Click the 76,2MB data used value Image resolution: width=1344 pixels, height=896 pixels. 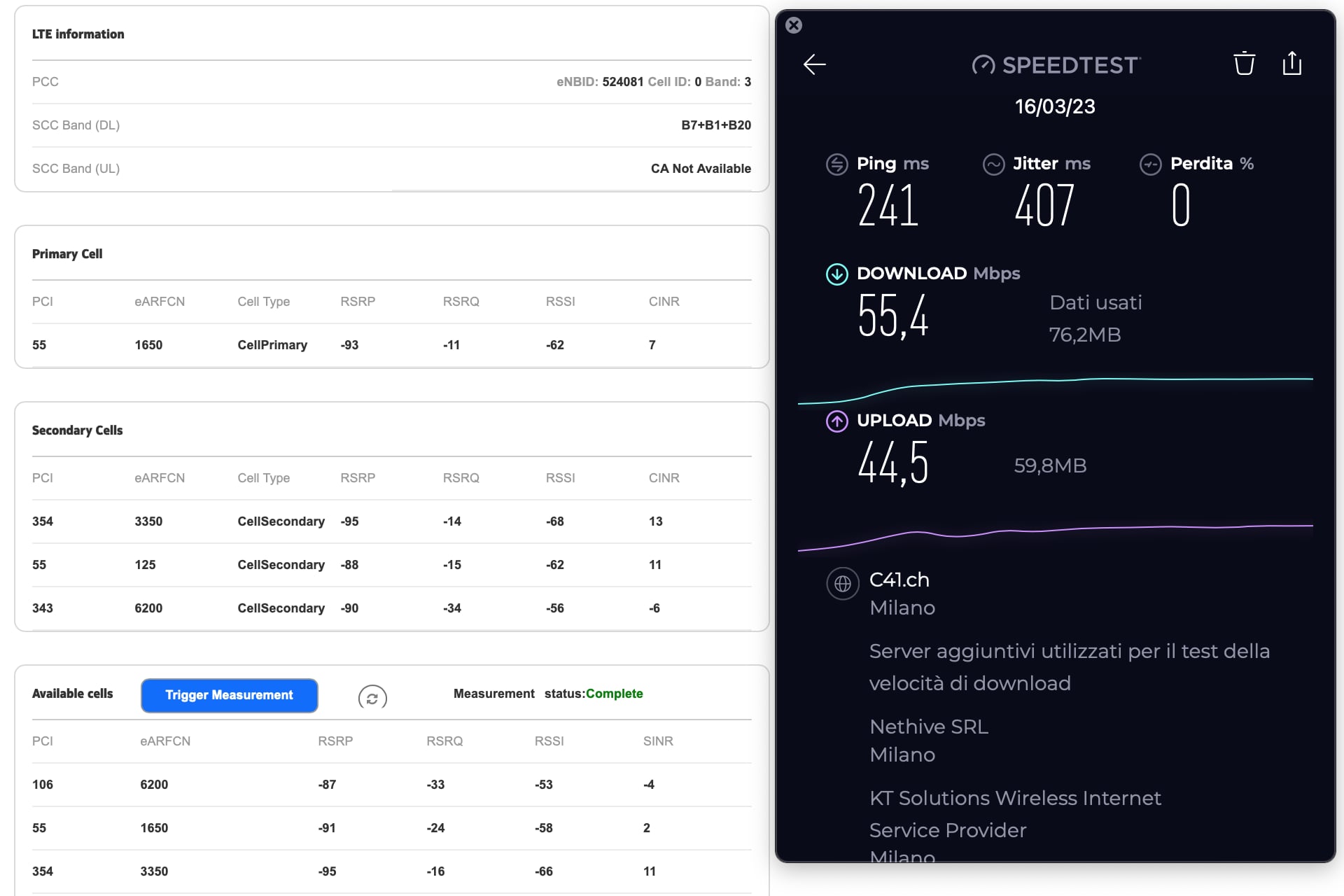click(x=1085, y=335)
